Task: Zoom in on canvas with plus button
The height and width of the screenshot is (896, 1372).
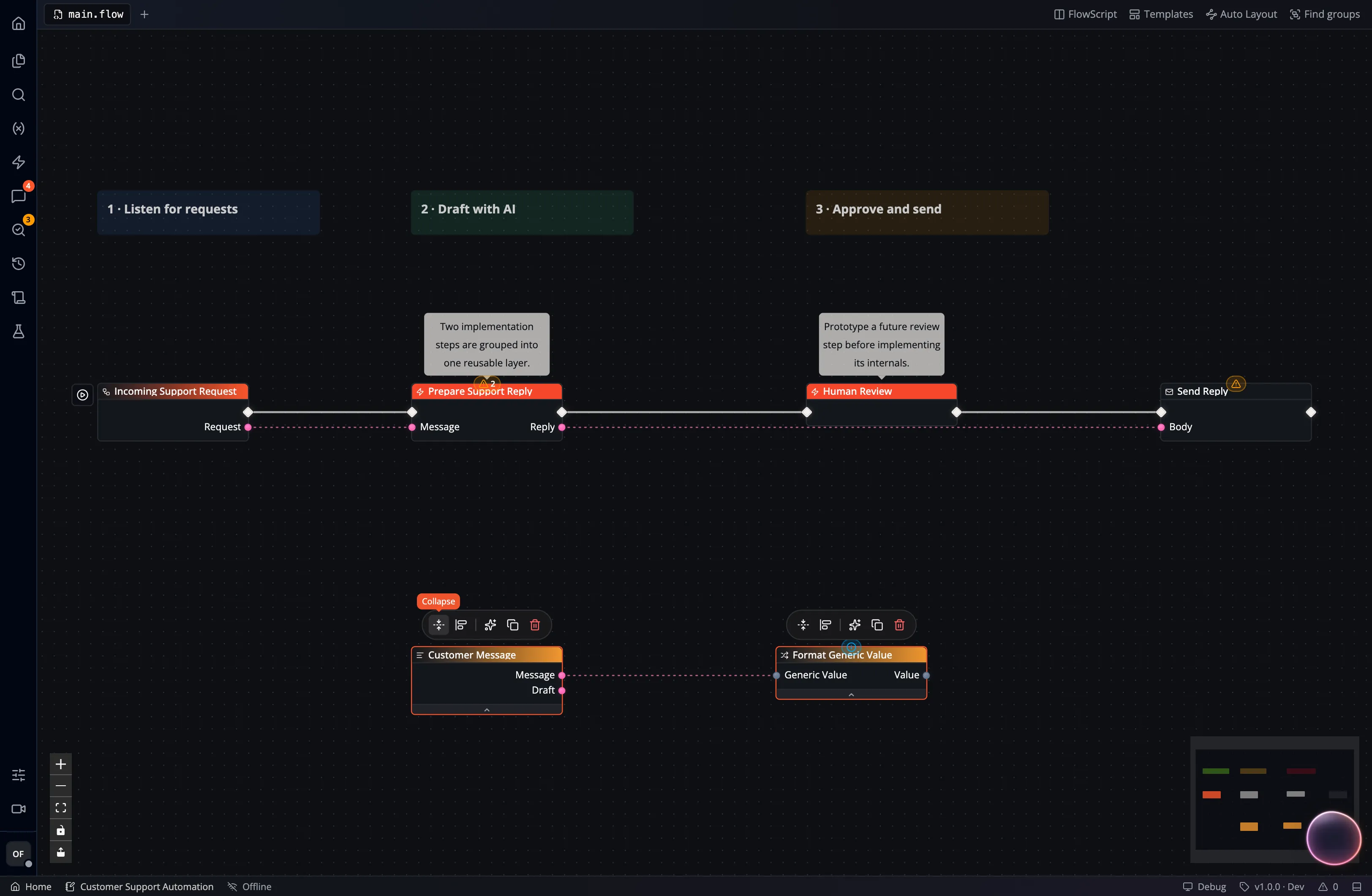Action: coord(60,765)
